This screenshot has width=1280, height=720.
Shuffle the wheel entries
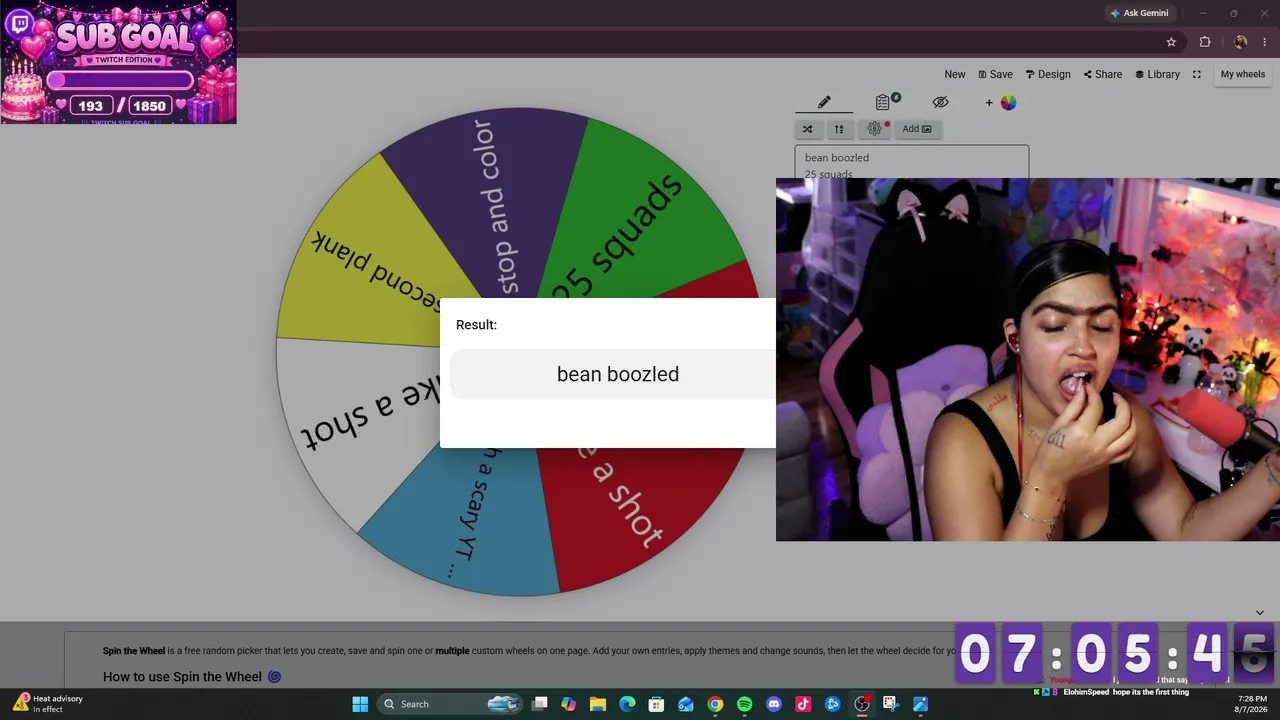(808, 129)
